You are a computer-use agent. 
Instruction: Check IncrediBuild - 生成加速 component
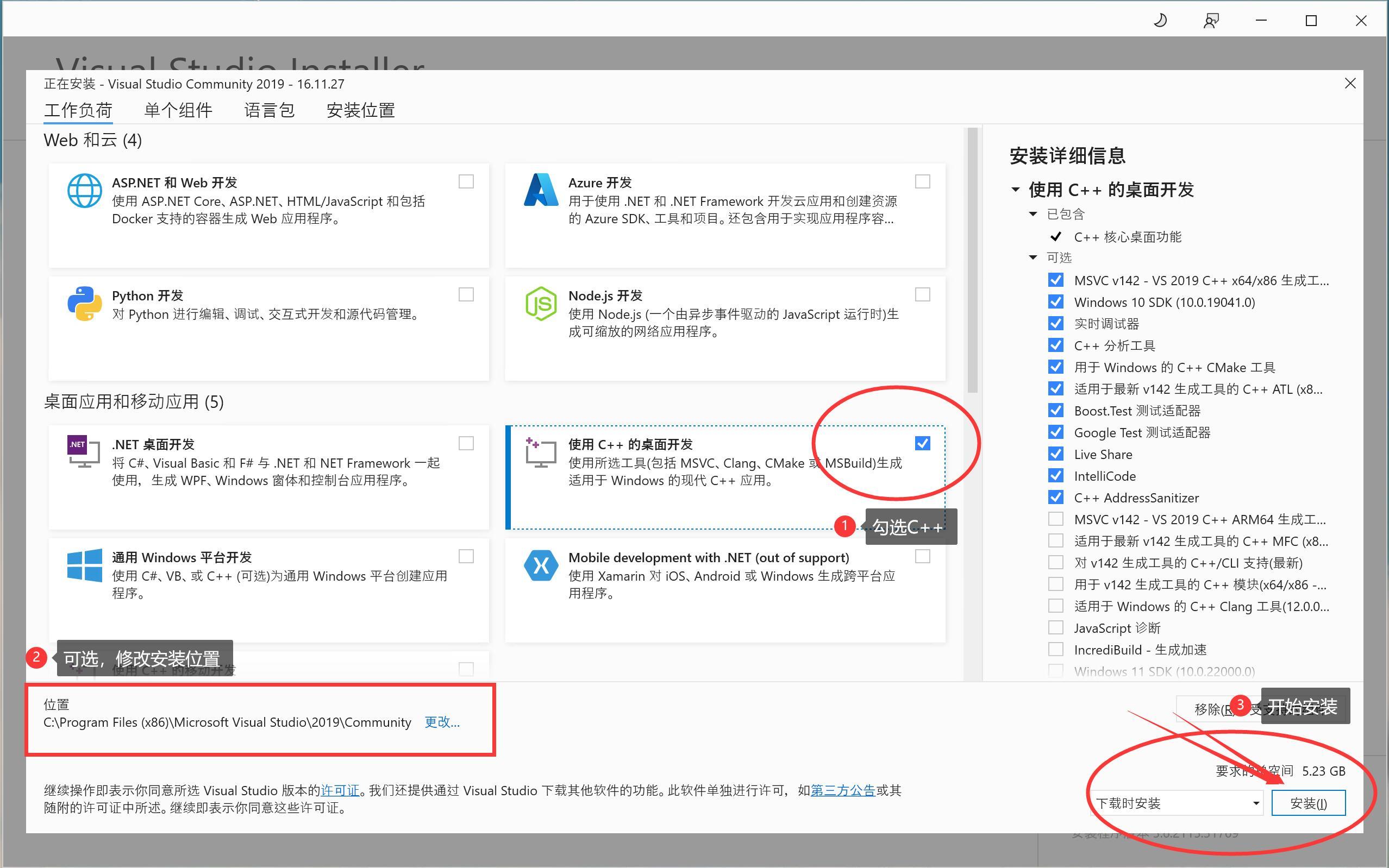(1055, 649)
